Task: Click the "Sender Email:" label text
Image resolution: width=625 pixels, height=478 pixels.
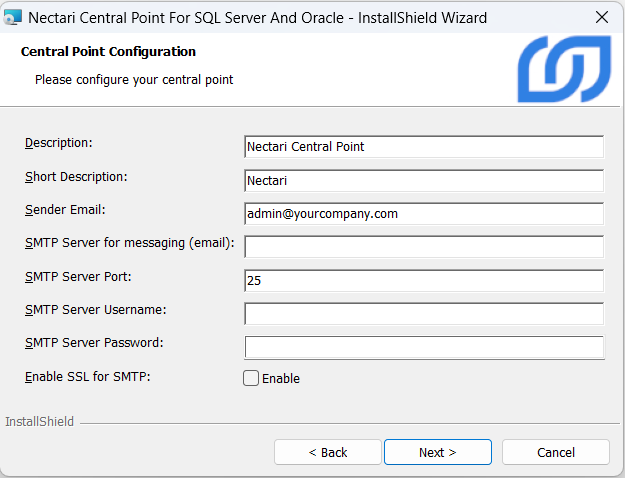Action: pos(65,210)
